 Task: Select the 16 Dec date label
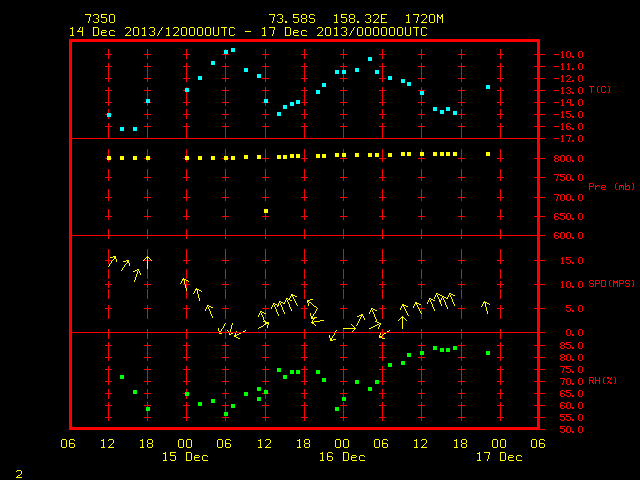tap(342, 457)
